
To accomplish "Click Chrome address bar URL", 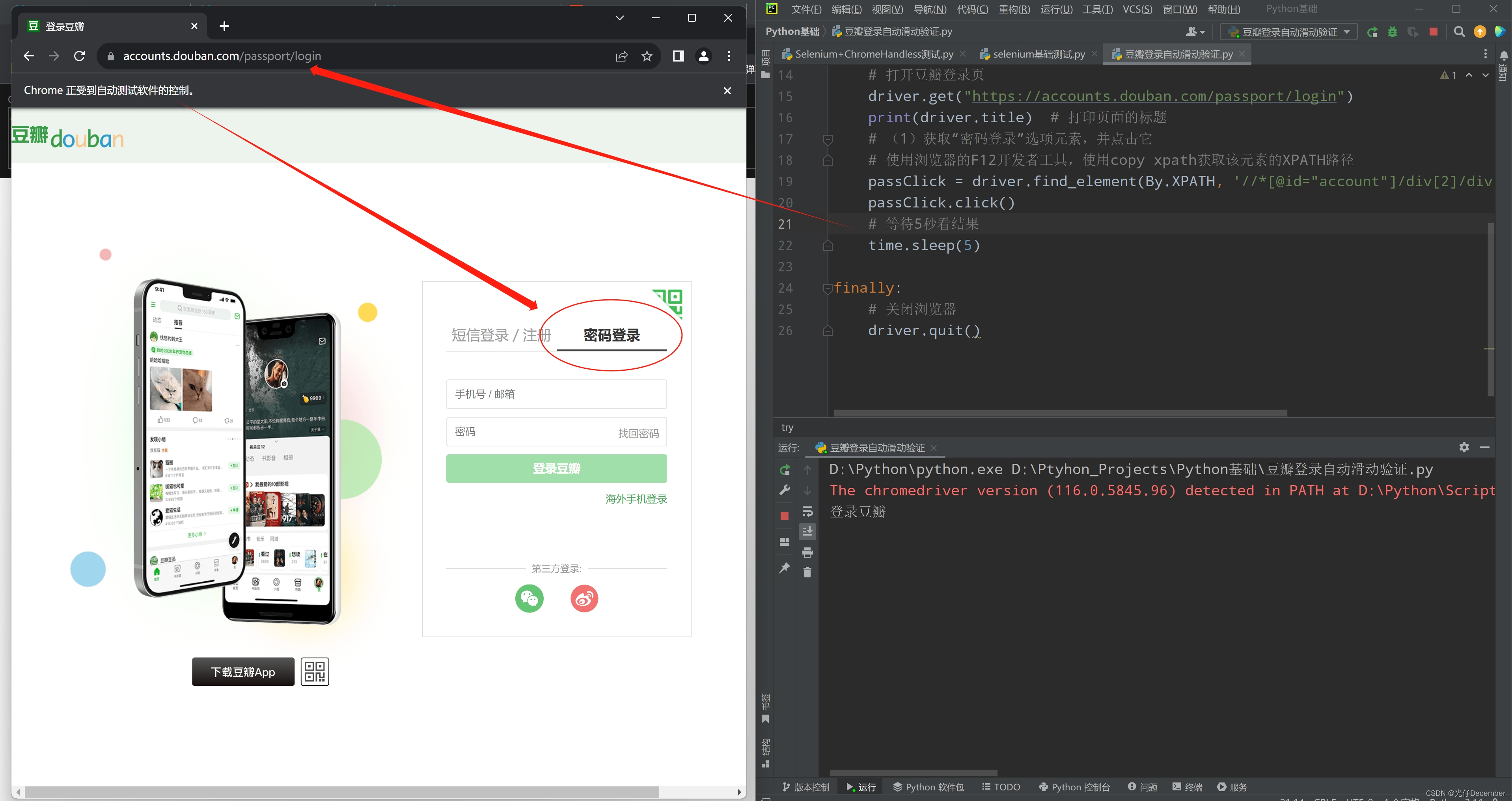I will [x=222, y=56].
